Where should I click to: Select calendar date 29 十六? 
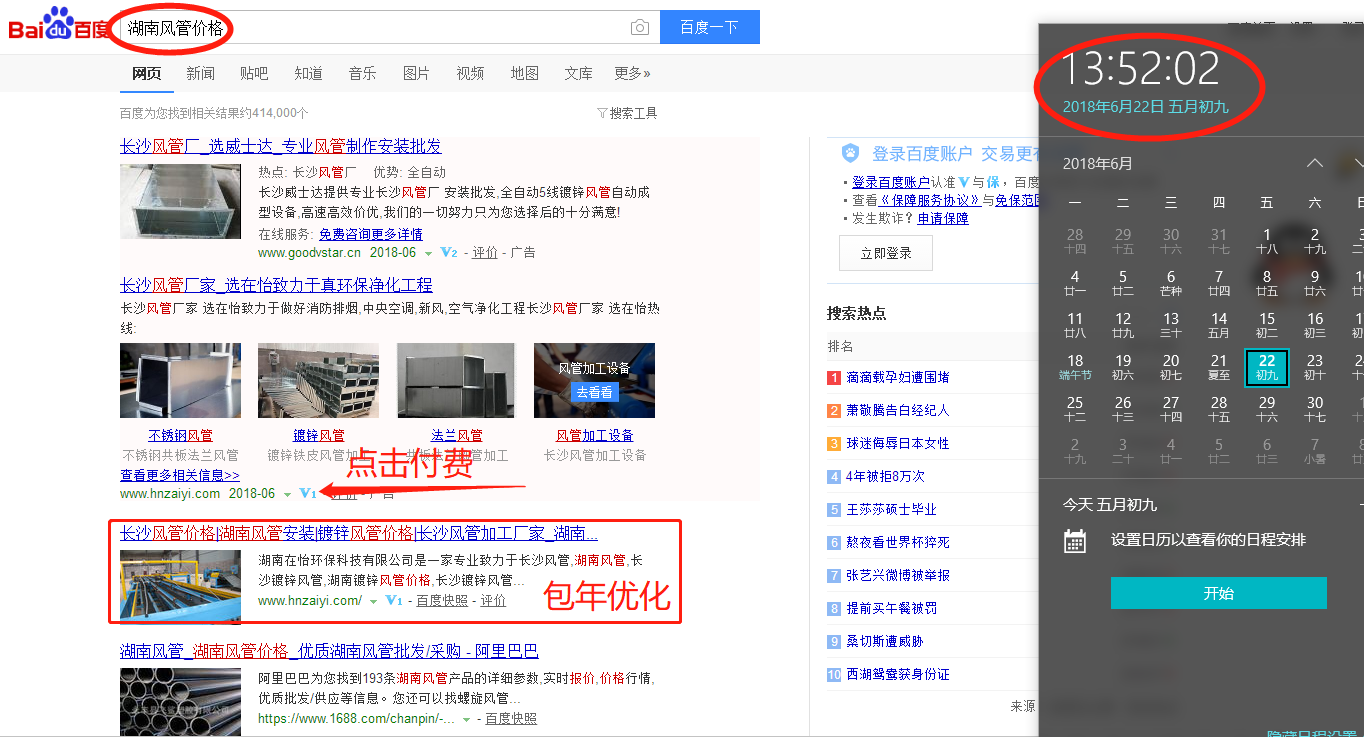pos(1267,409)
